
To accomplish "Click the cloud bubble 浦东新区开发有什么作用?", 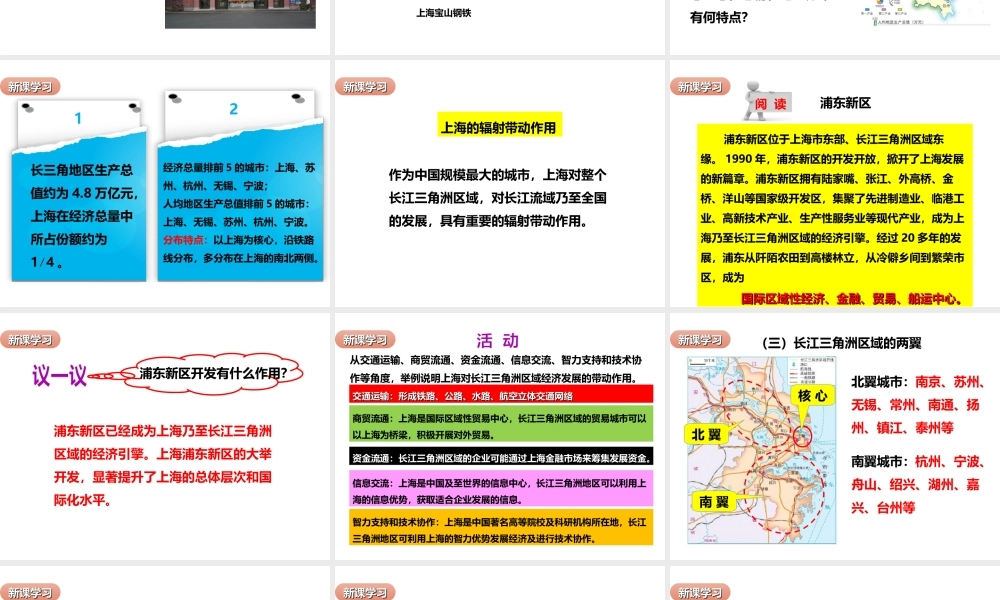I will (x=213, y=373).
